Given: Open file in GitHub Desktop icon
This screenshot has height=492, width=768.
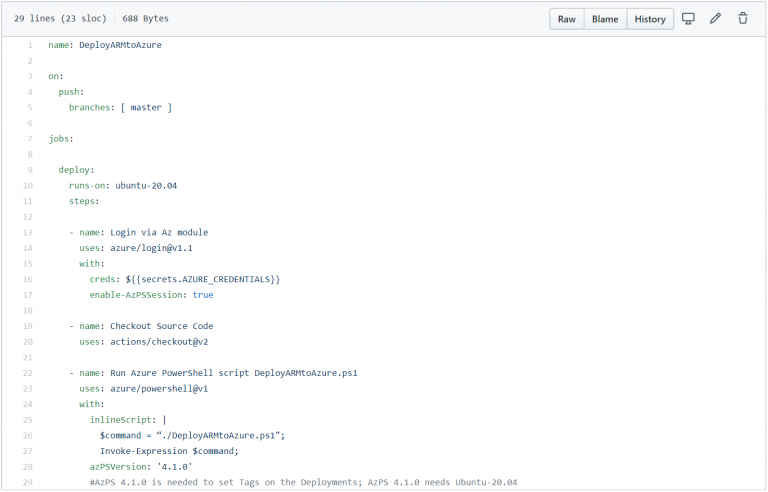Looking at the screenshot, I should tap(688, 19).
